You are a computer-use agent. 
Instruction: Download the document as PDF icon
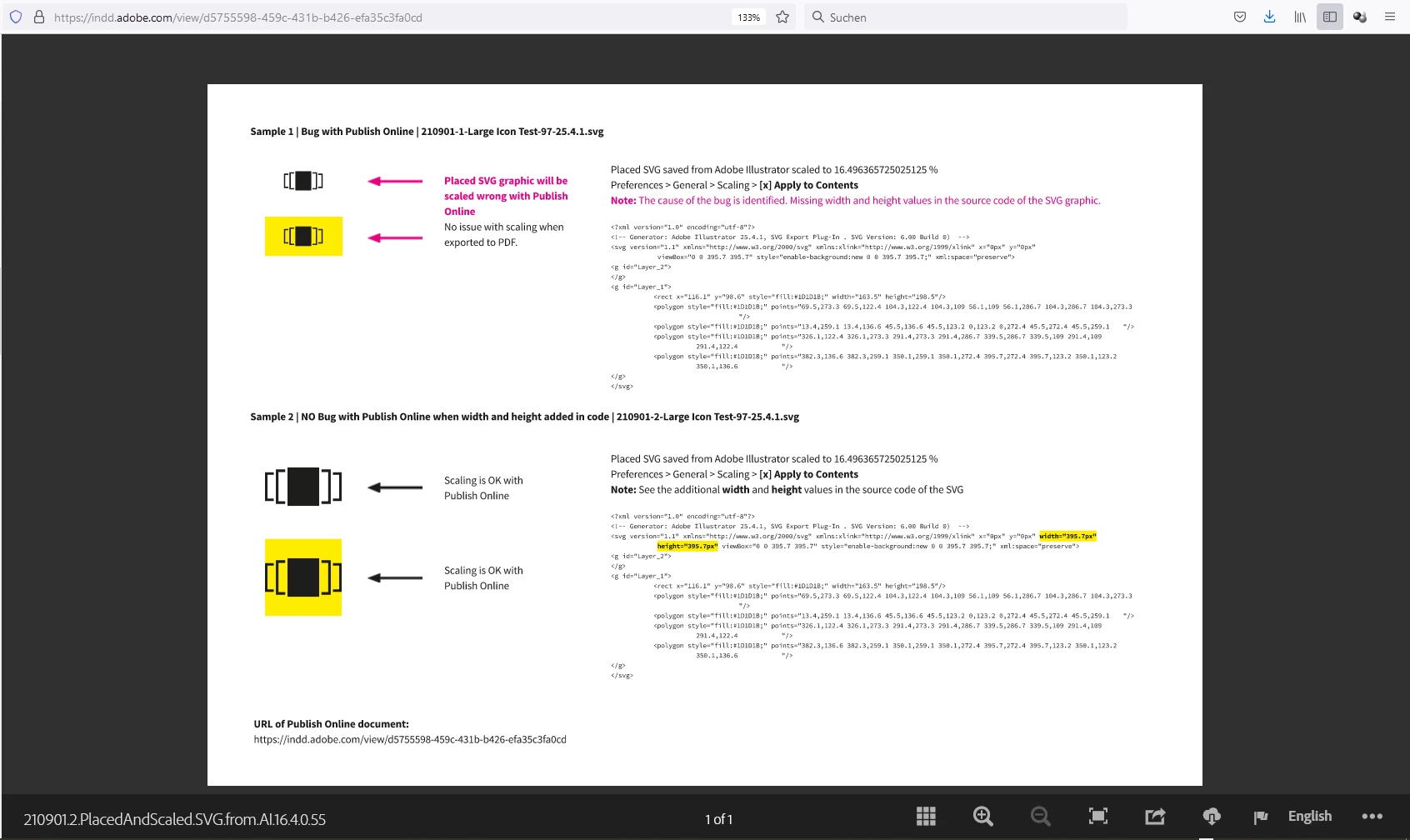click(1212, 817)
